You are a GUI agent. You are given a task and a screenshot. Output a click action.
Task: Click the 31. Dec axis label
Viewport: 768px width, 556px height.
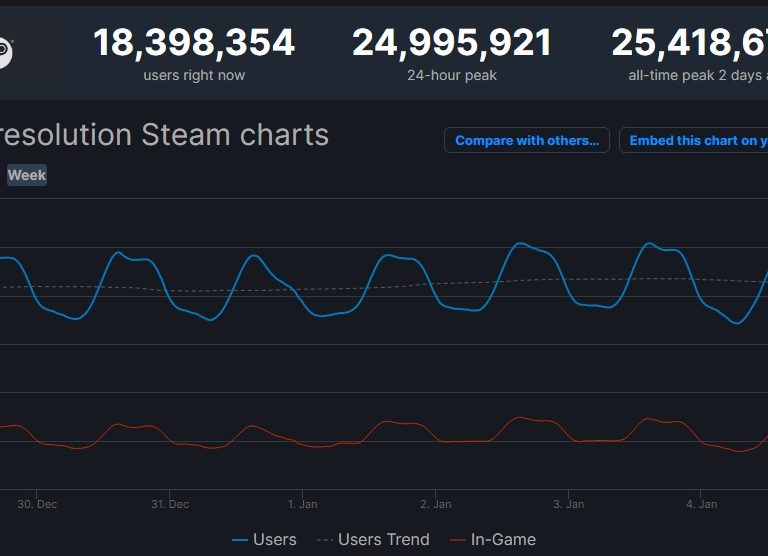(x=170, y=504)
